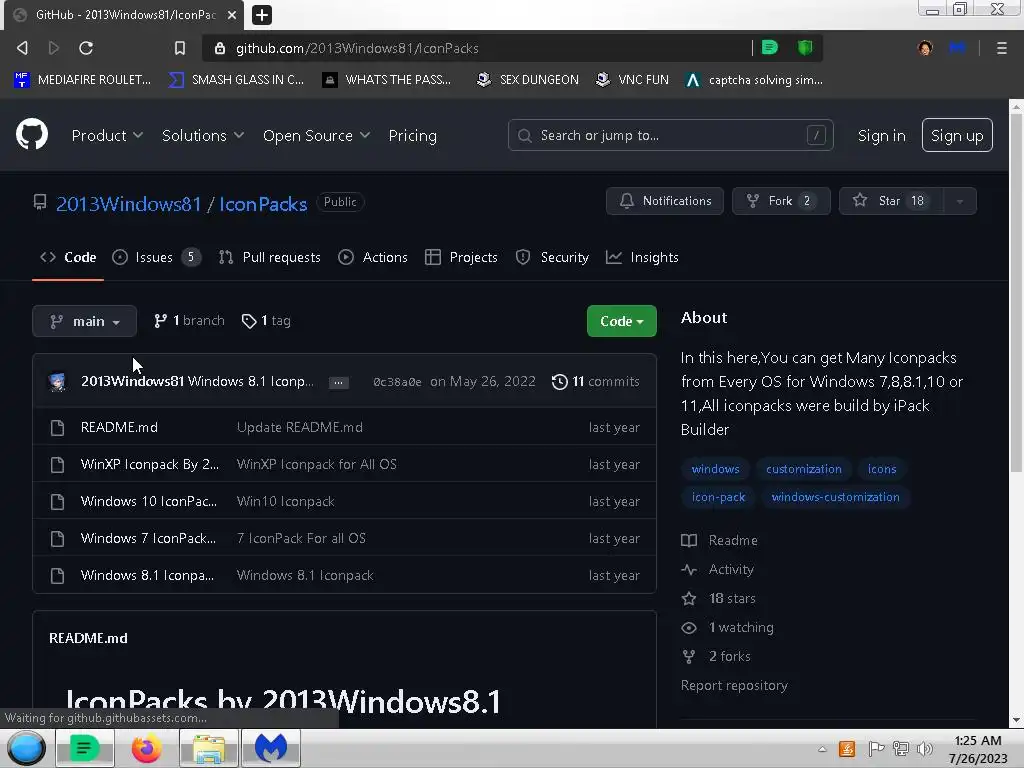Viewport: 1024px width, 768px height.
Task: Click Notifications button
Action: tap(665, 201)
